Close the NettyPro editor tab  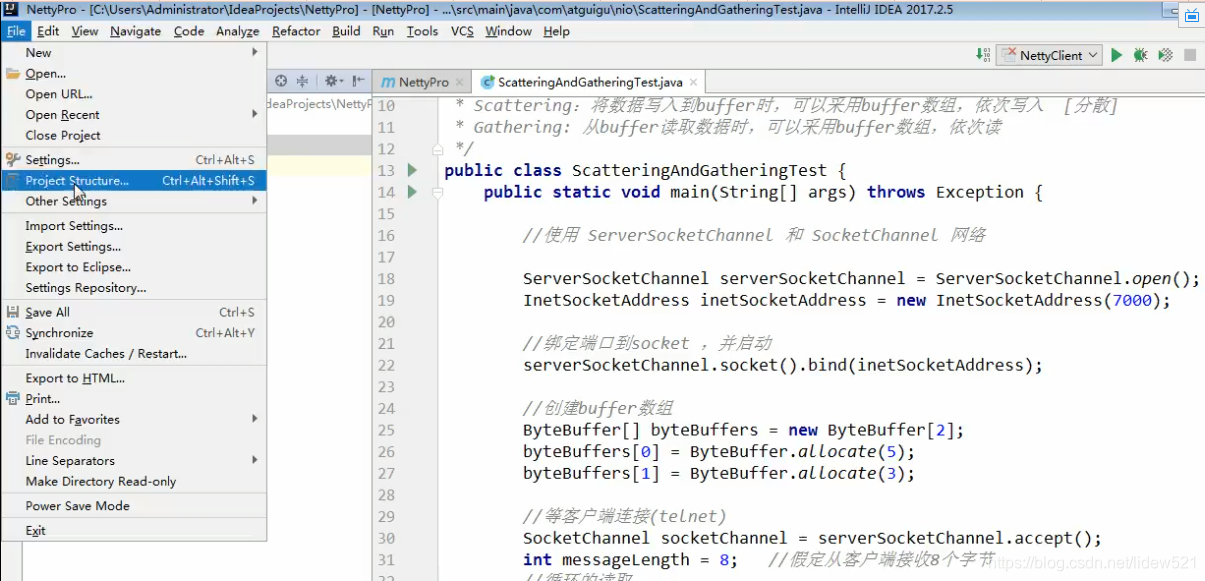coord(459,82)
